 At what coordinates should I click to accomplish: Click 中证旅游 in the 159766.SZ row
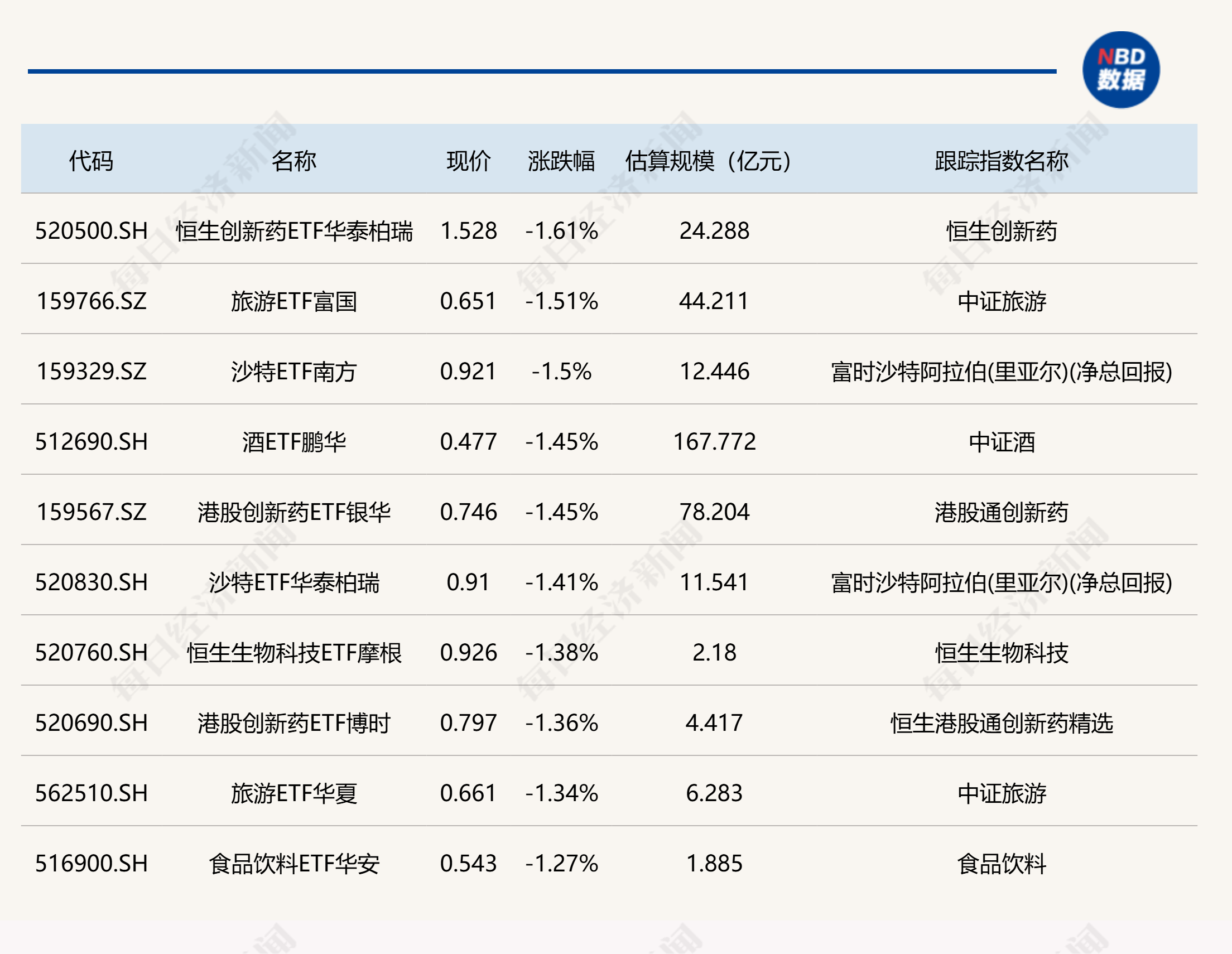click(x=1002, y=301)
